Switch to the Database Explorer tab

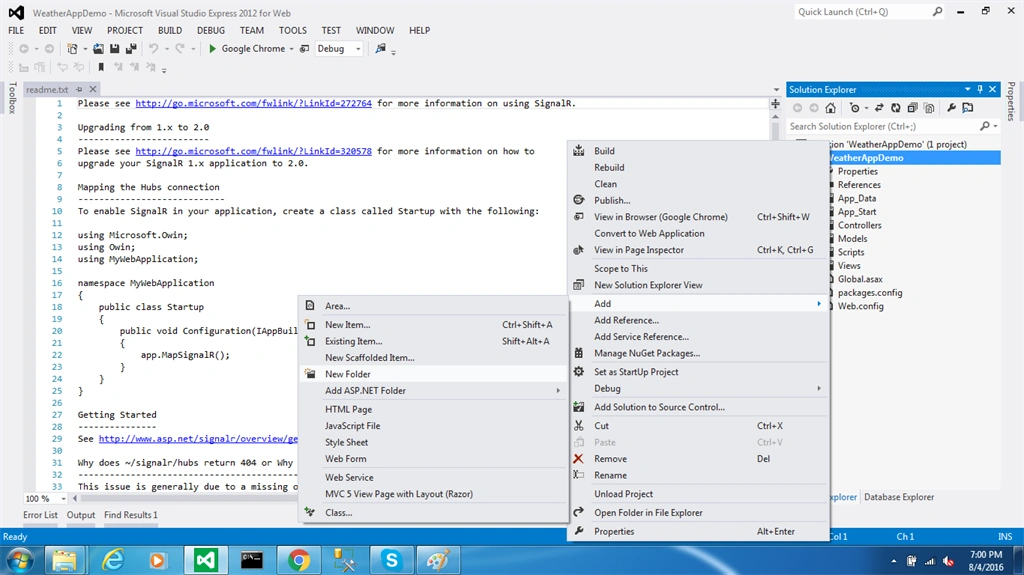pyautogui.click(x=899, y=497)
